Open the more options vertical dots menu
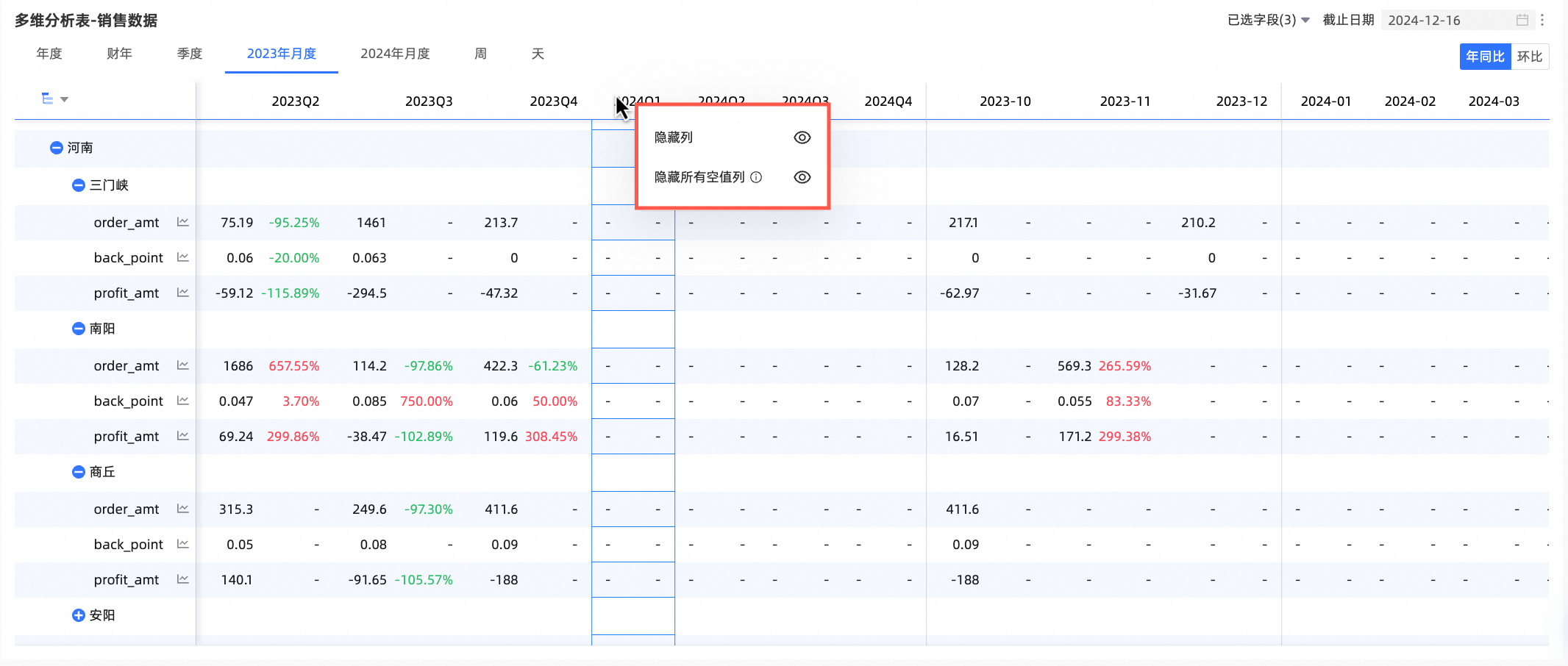1568x666 pixels. click(1542, 21)
